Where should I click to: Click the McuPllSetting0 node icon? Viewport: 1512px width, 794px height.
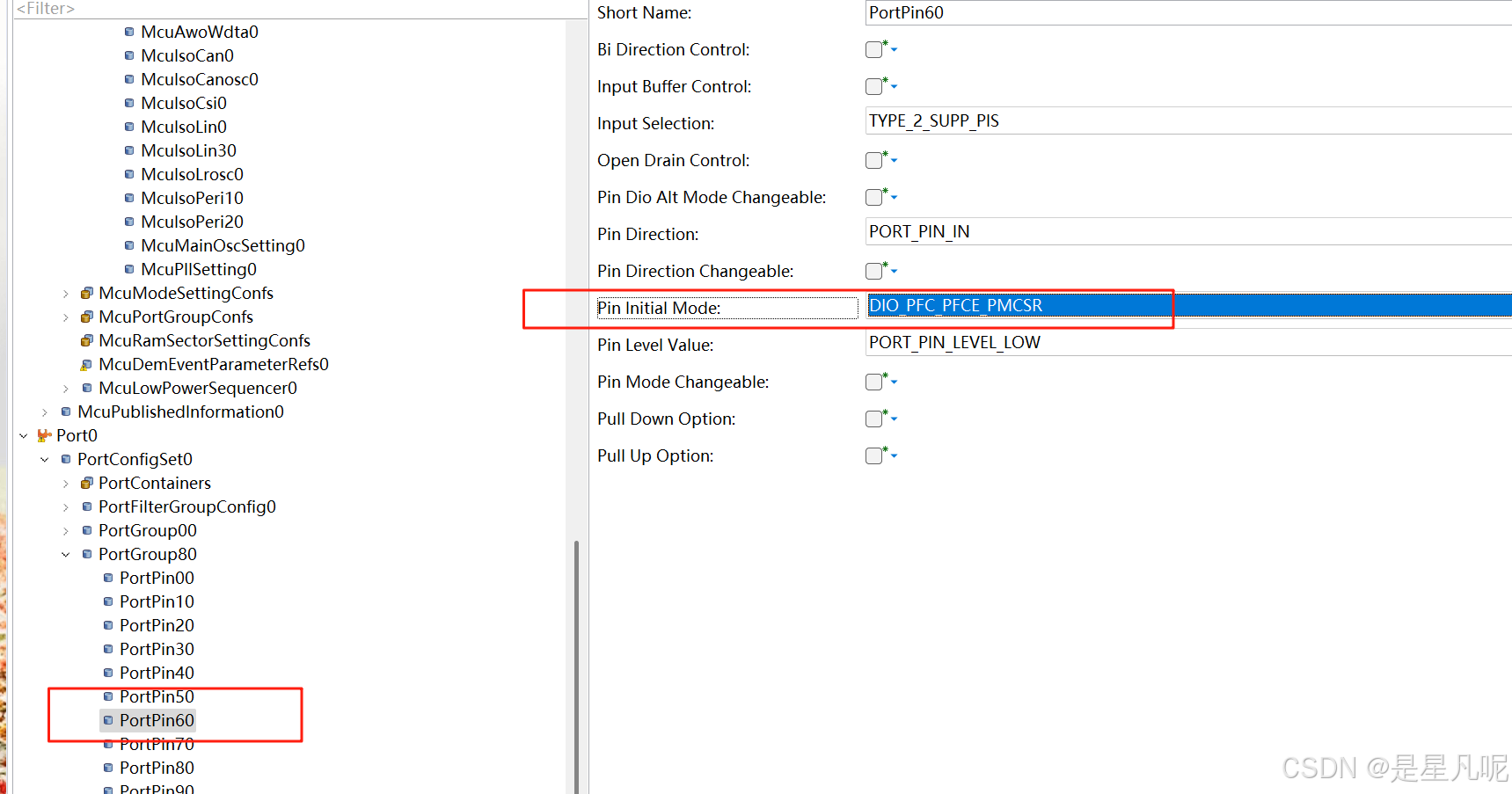click(x=129, y=269)
